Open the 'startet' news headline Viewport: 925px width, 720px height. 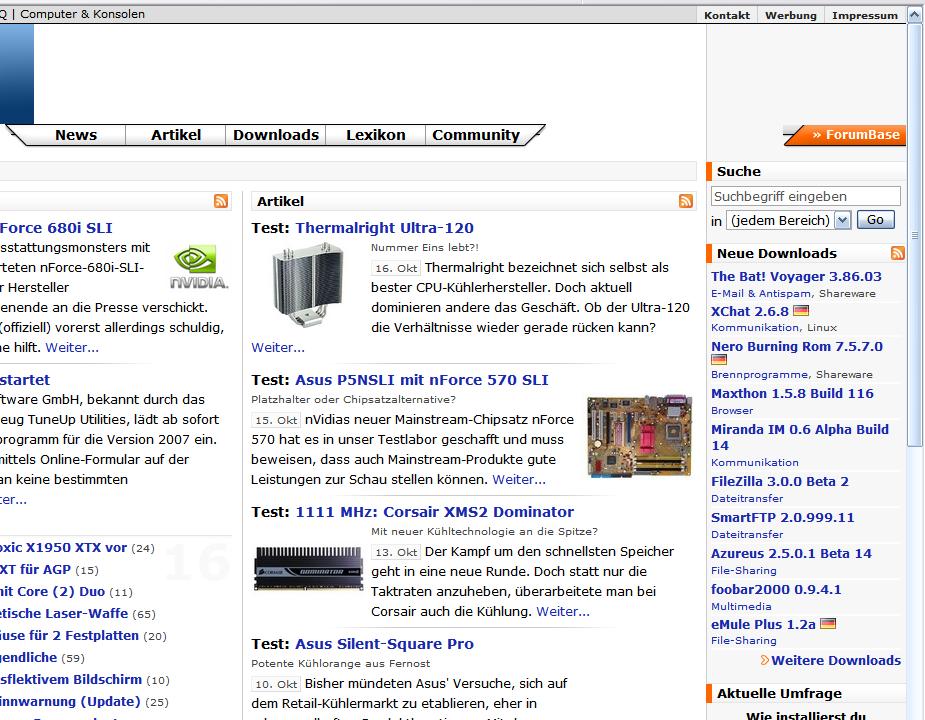pos(25,380)
